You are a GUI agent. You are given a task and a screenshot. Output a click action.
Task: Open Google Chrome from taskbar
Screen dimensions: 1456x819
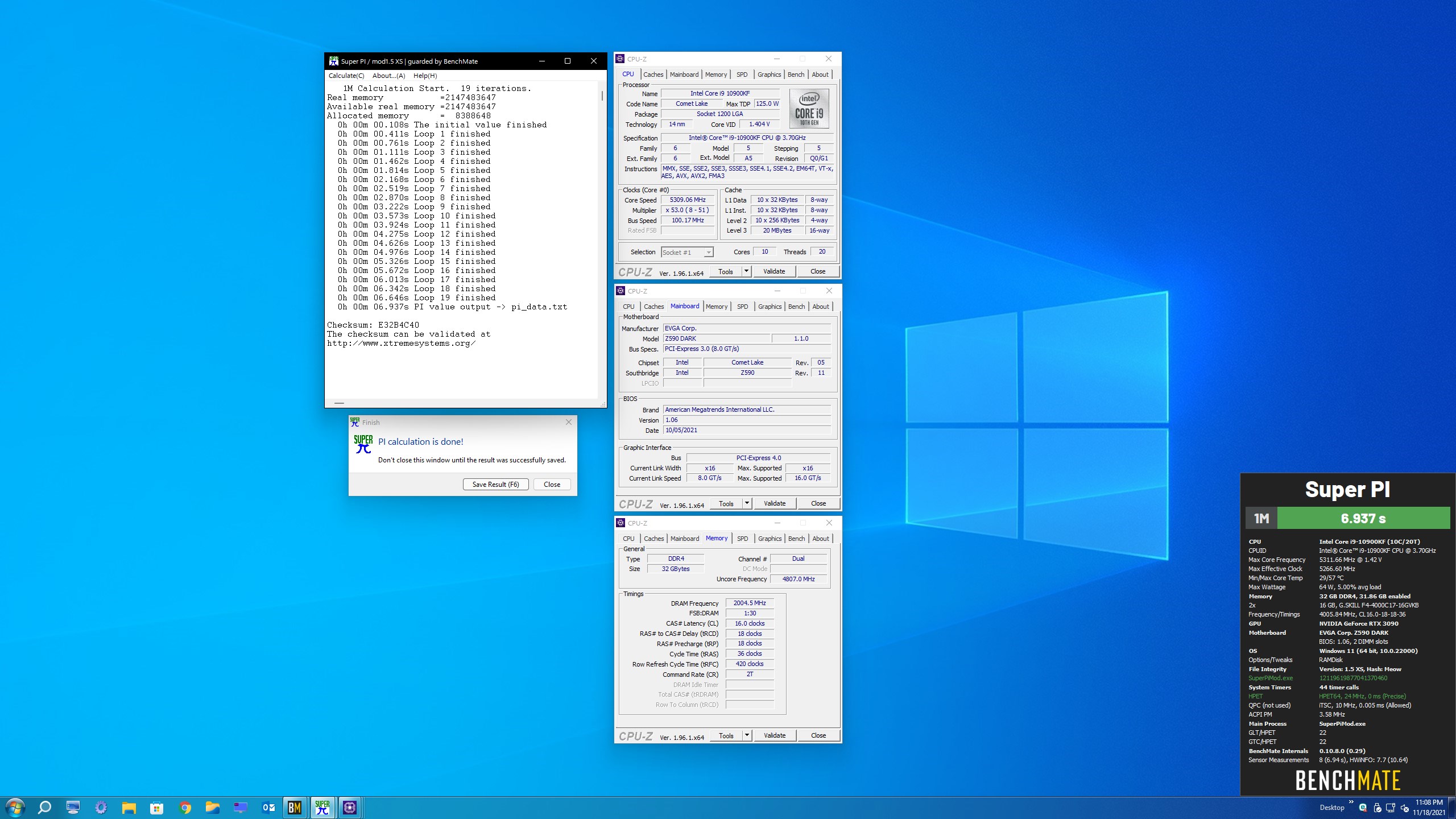click(x=185, y=807)
